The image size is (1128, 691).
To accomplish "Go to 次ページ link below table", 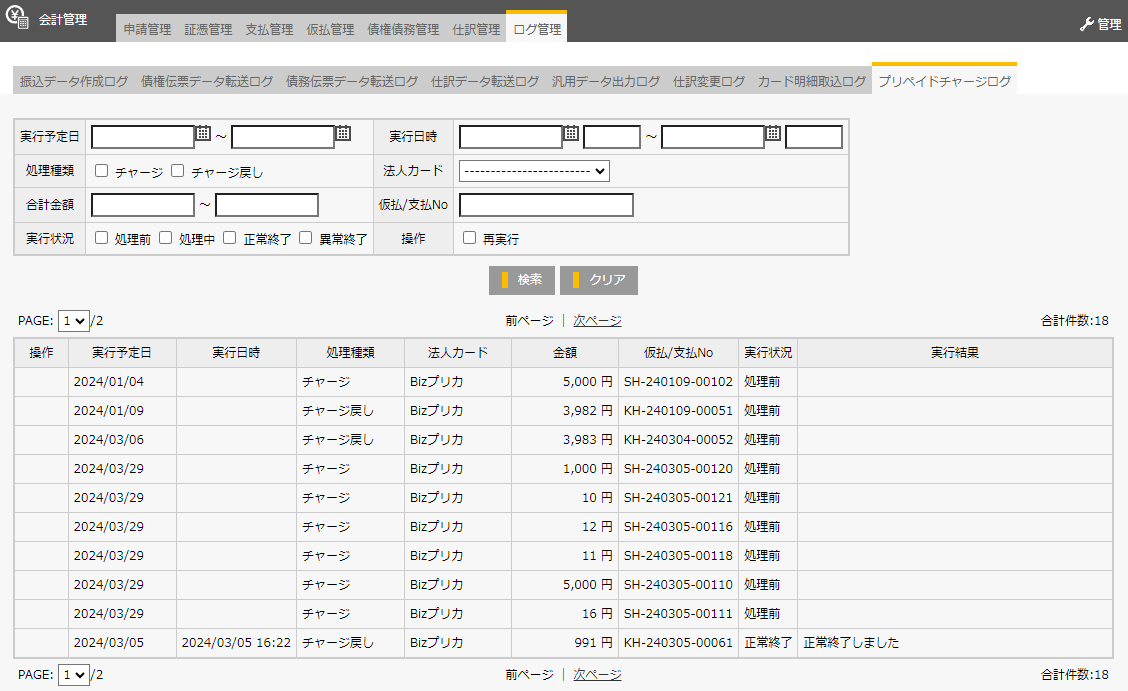I will point(597,674).
